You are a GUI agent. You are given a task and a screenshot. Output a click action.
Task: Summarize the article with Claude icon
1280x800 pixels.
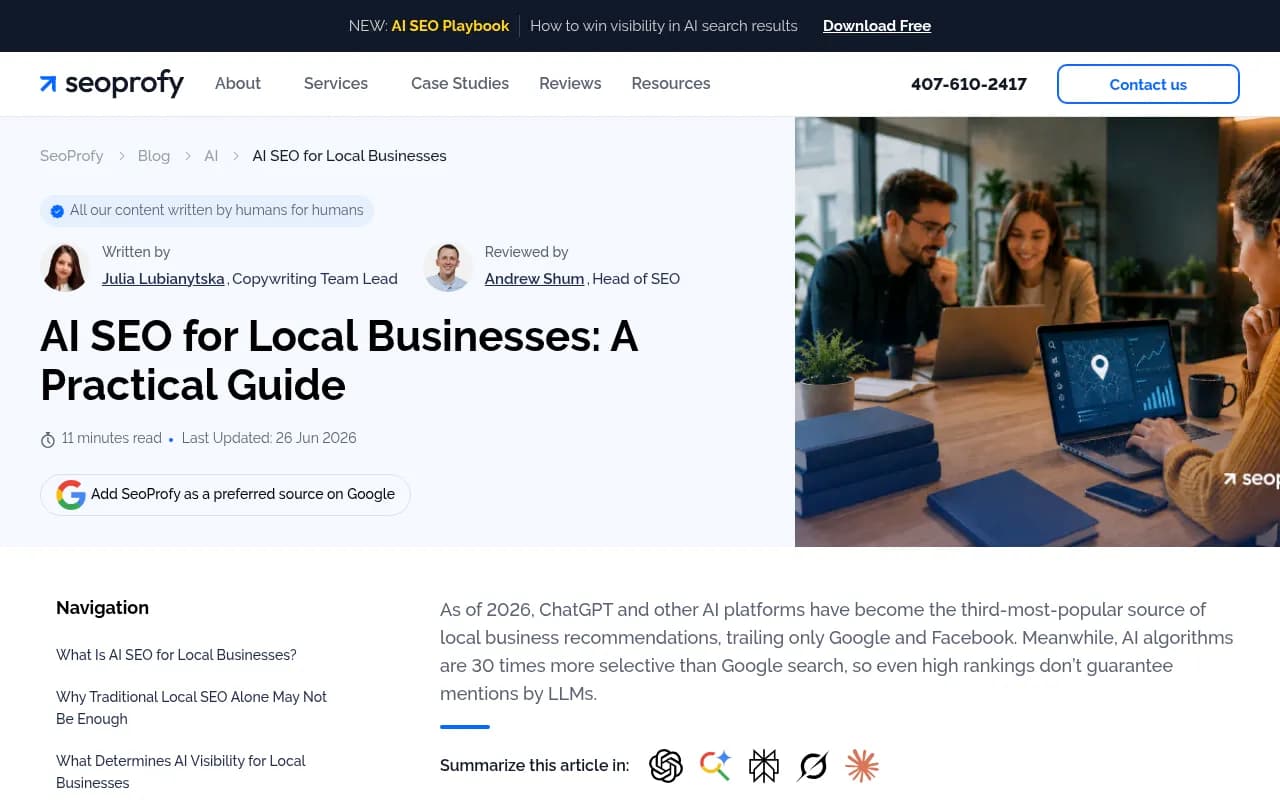[x=862, y=766]
